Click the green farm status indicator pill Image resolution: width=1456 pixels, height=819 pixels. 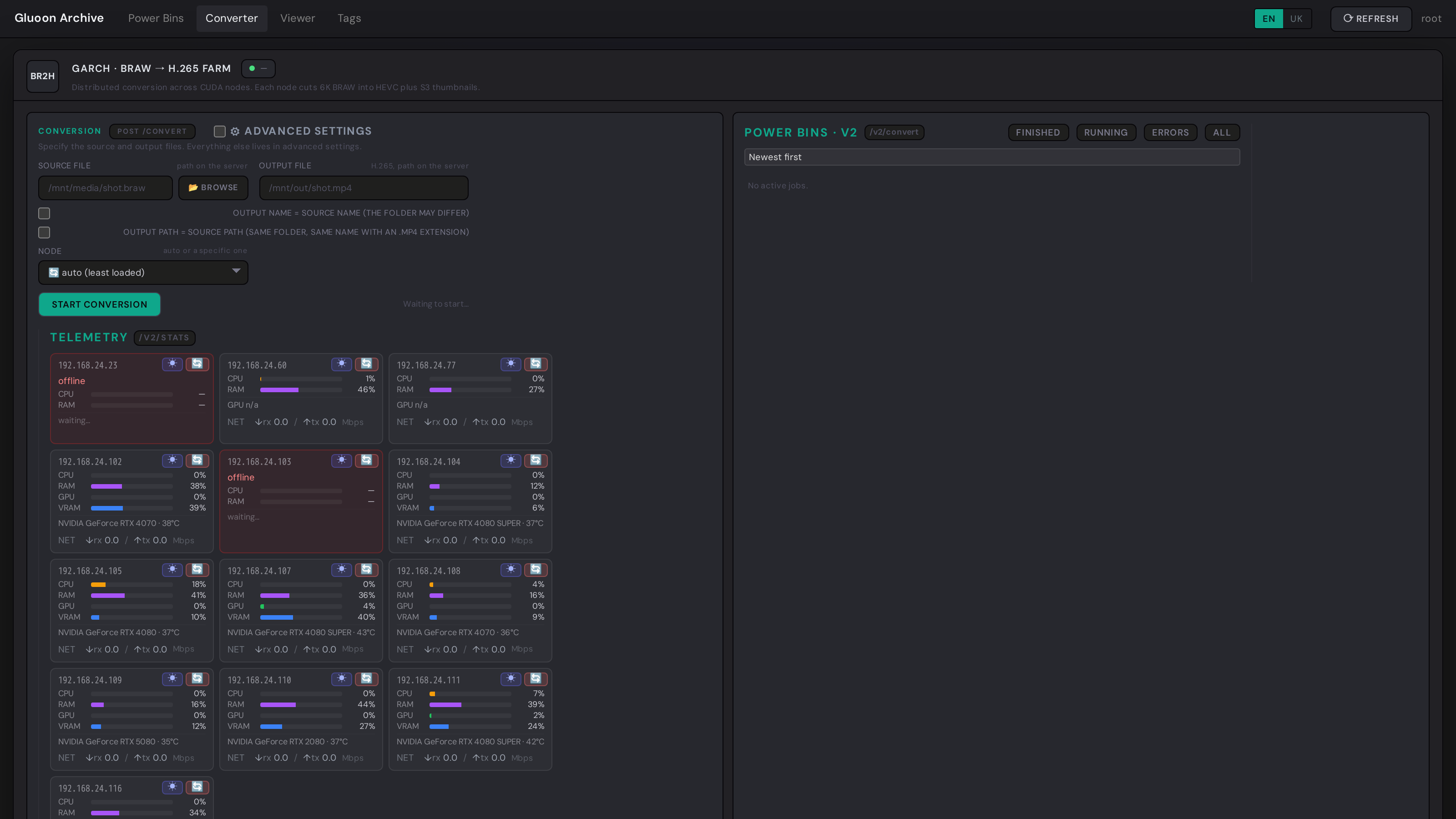point(258,68)
